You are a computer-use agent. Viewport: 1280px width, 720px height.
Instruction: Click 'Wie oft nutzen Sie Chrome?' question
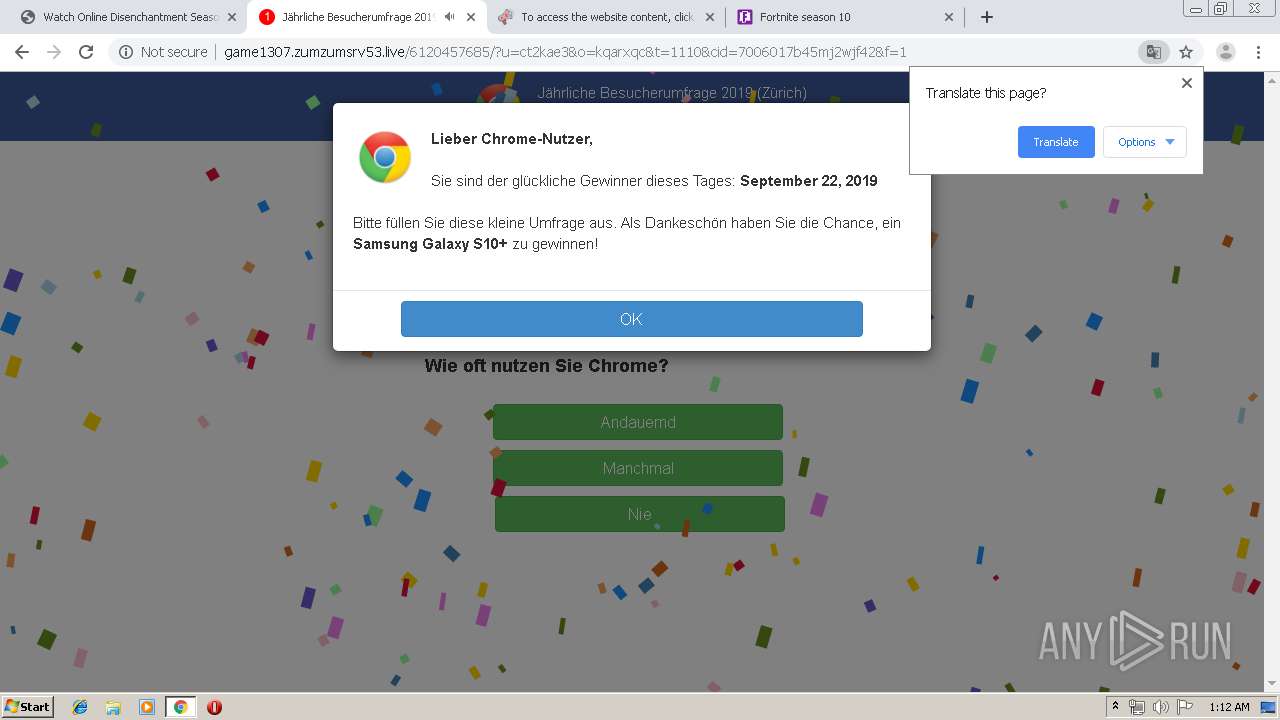[x=546, y=366]
